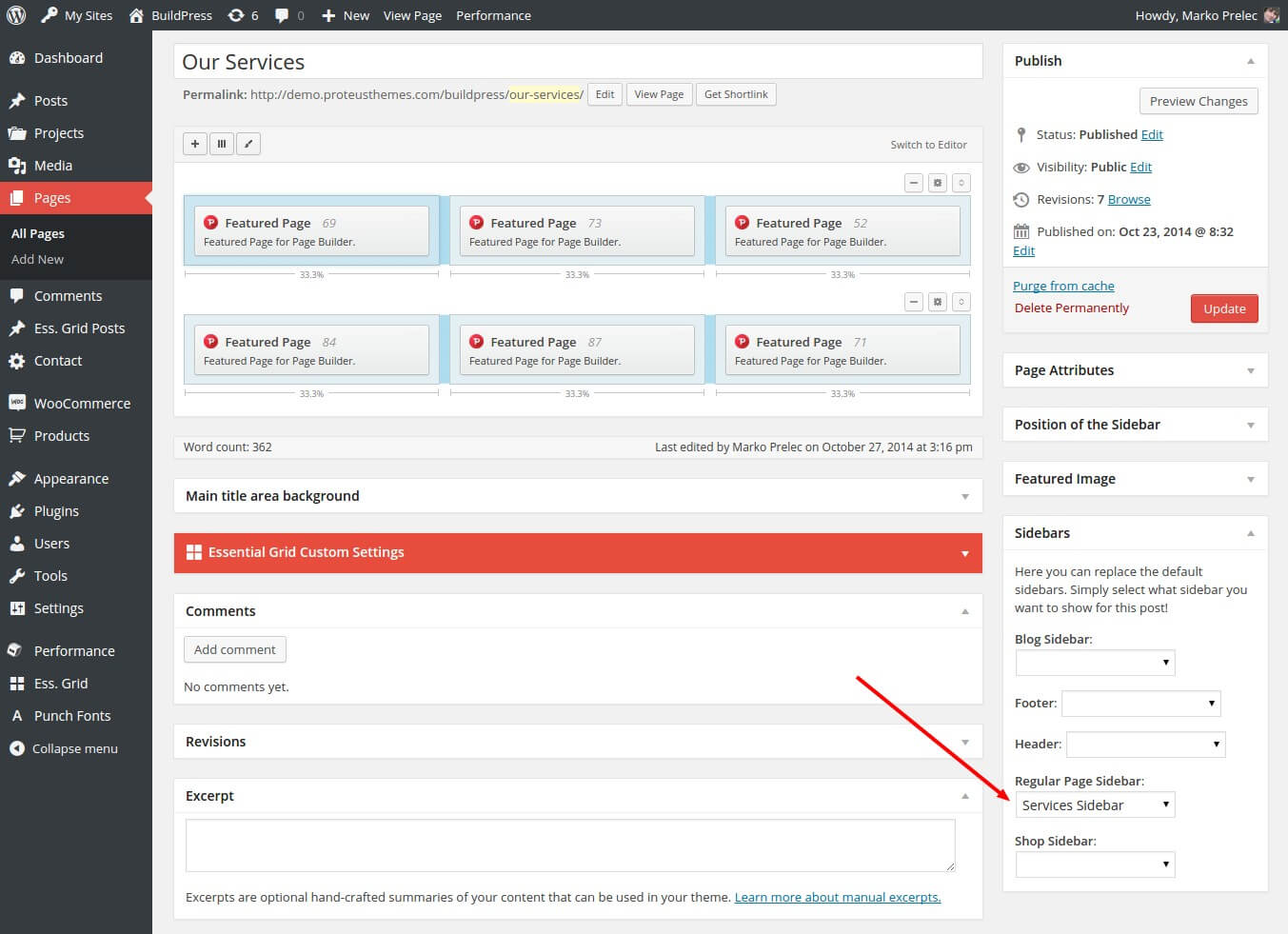Image resolution: width=1288 pixels, height=934 pixels.
Task: Click the prebuilt layouts pencil button
Action: (x=248, y=144)
